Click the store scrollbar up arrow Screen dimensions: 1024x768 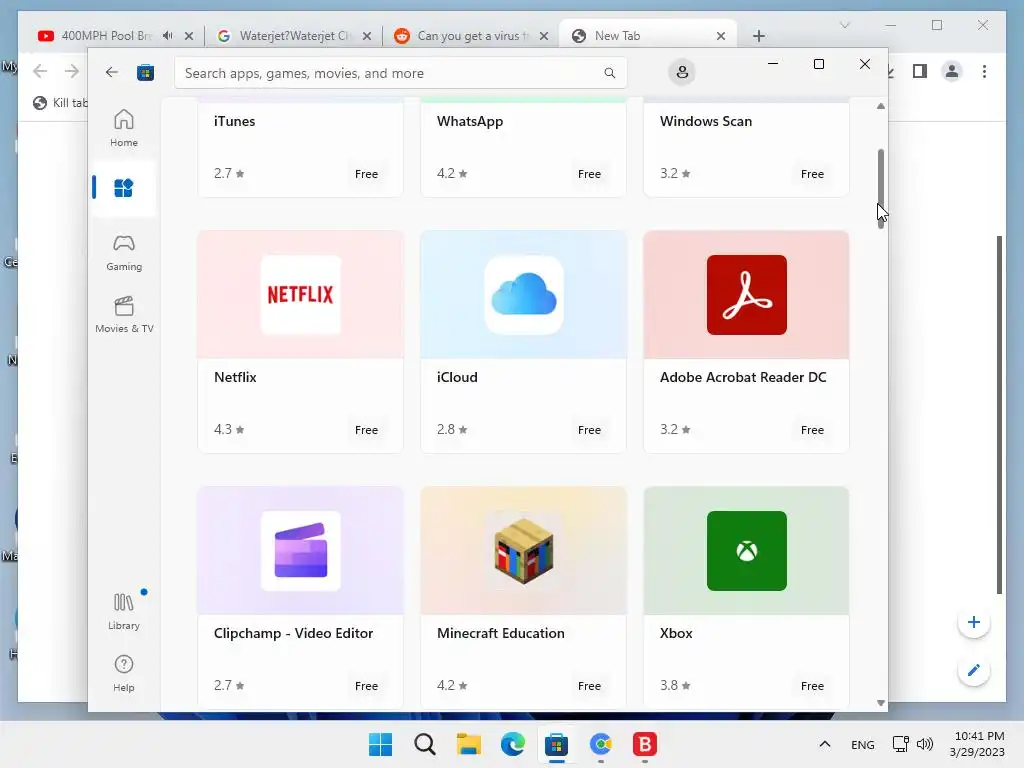pos(880,106)
